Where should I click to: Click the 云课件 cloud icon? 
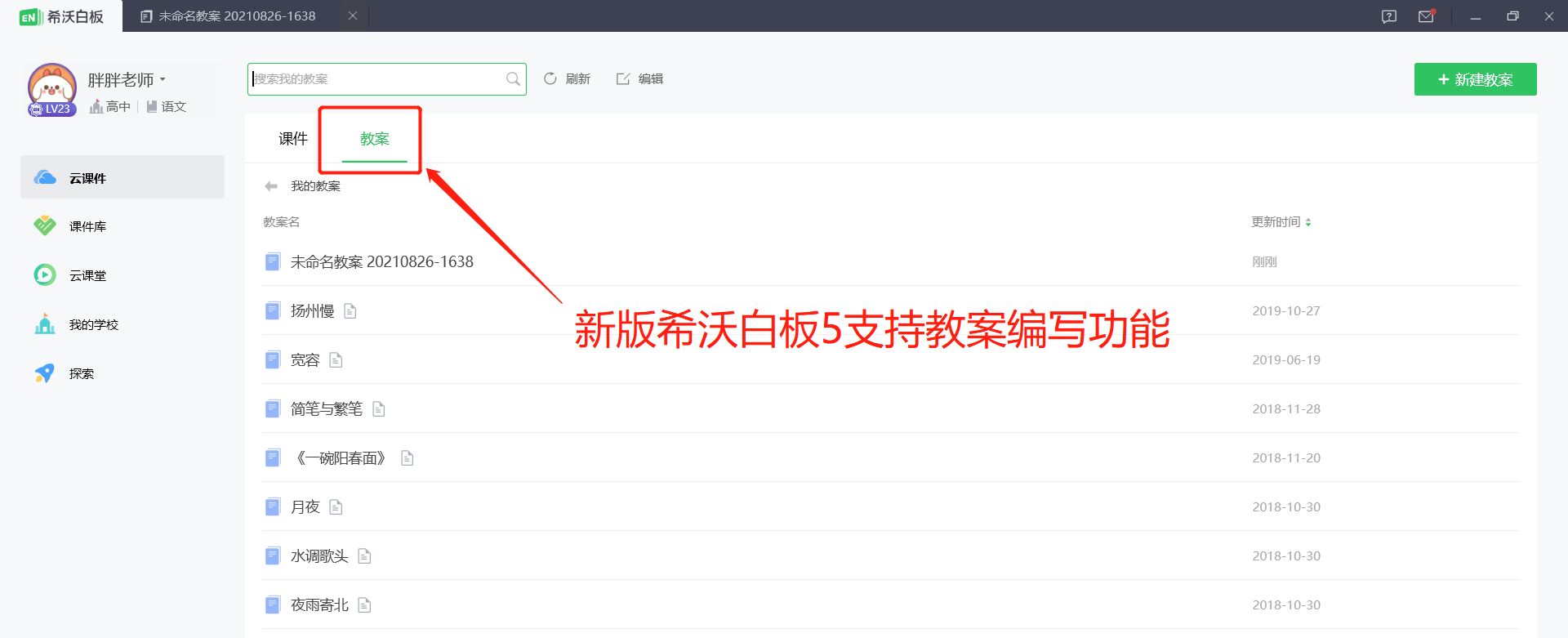tap(45, 177)
